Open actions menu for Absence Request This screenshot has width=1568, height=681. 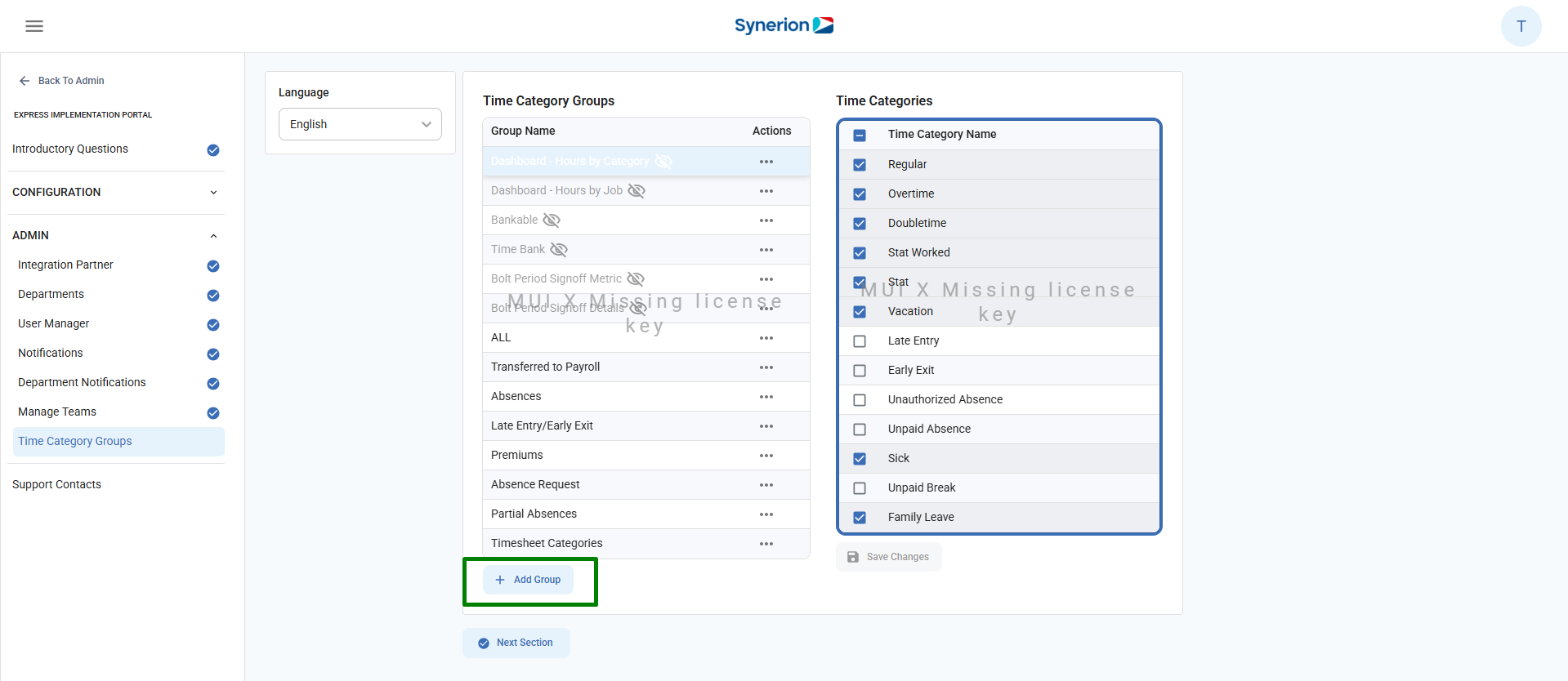(766, 485)
